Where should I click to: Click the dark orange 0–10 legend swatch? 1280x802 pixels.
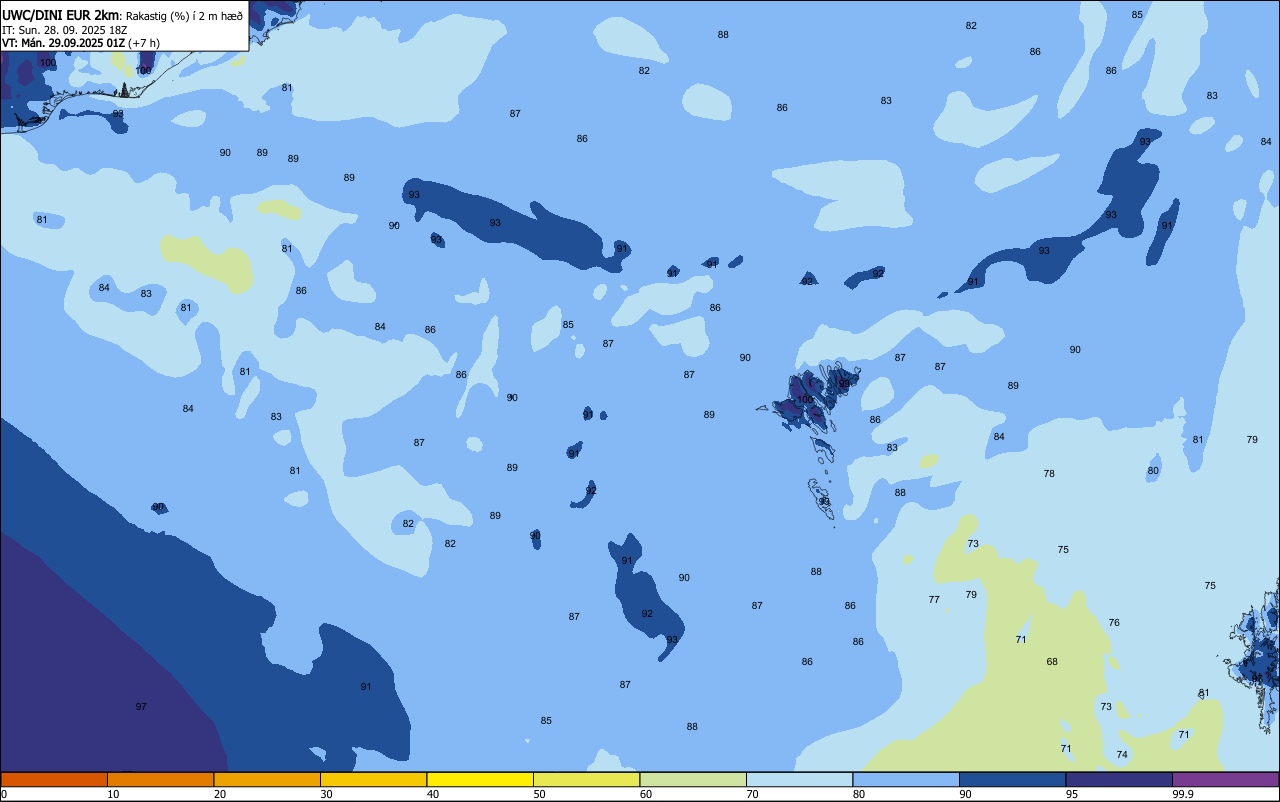tap(54, 779)
